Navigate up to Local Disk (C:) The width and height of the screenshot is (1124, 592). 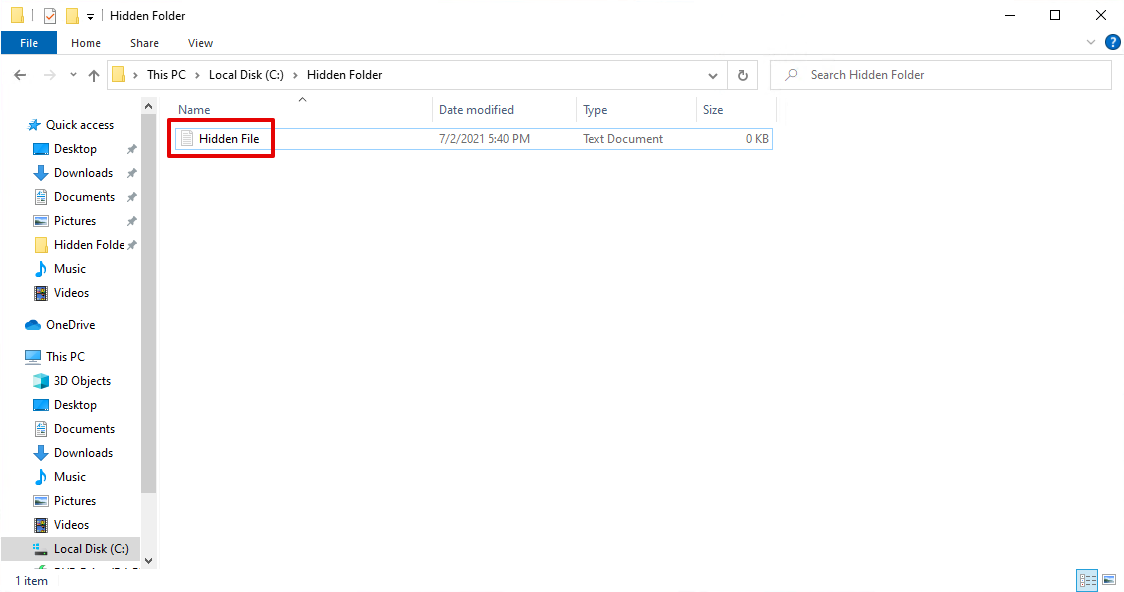pos(94,74)
